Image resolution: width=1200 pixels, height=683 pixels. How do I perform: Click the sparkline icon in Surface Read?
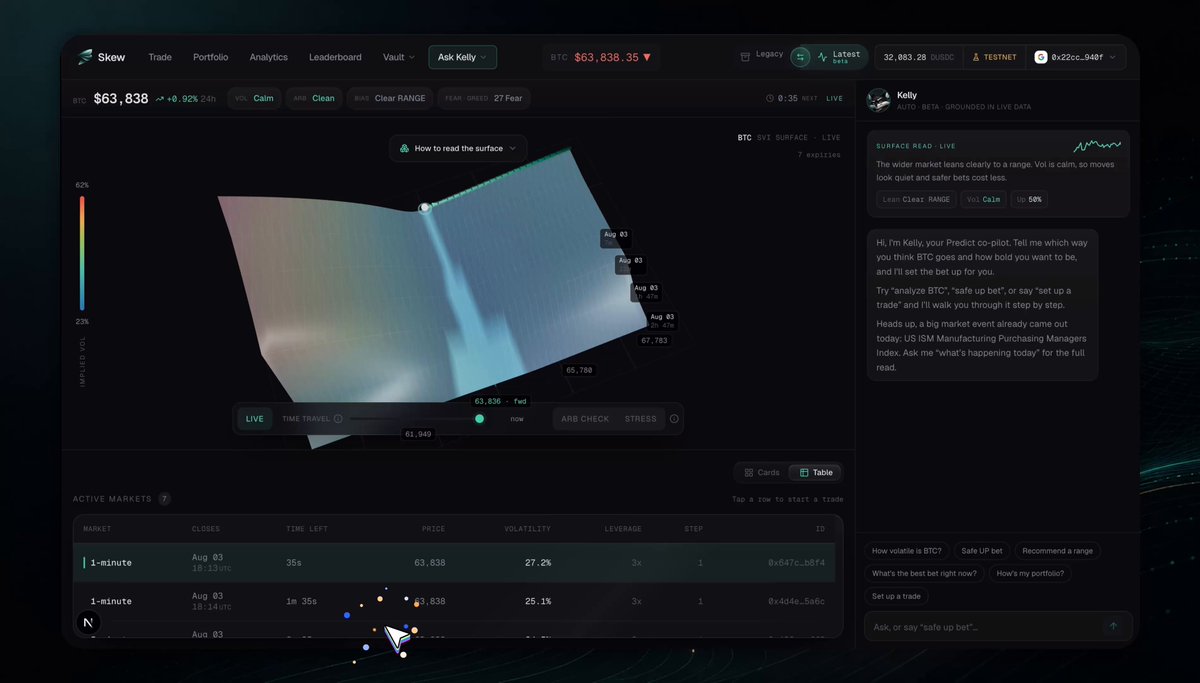(1097, 146)
